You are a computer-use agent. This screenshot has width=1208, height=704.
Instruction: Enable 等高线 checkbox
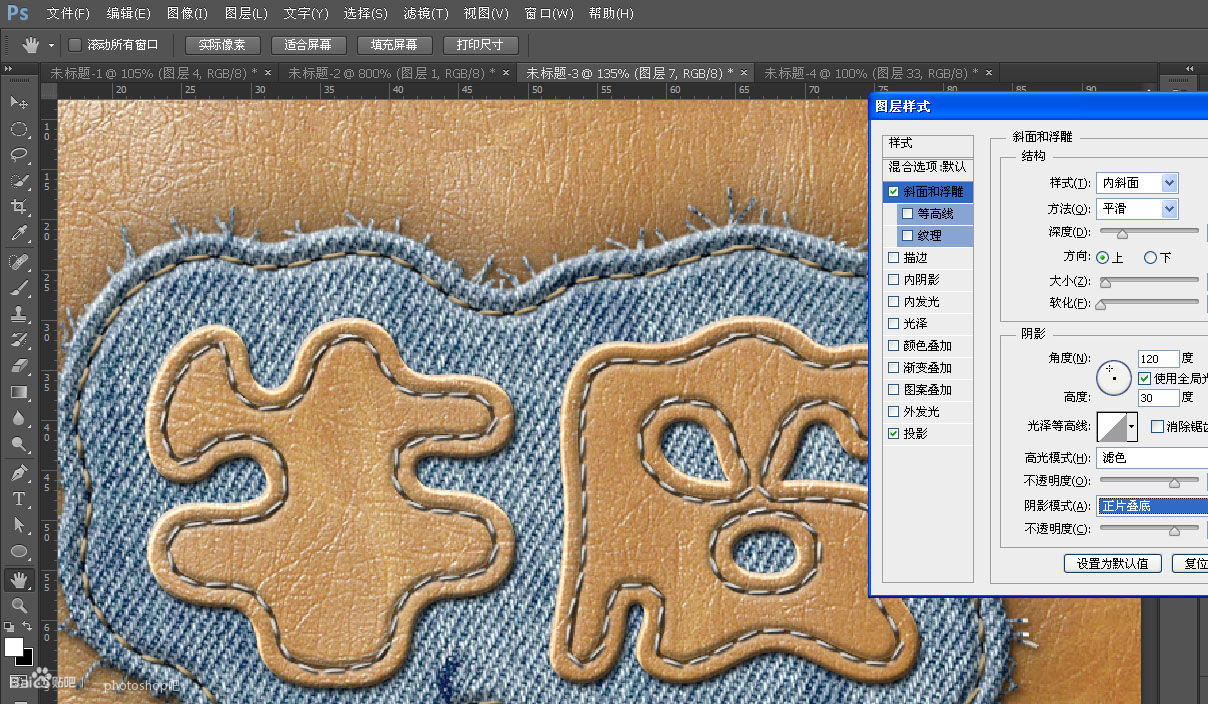click(x=907, y=213)
